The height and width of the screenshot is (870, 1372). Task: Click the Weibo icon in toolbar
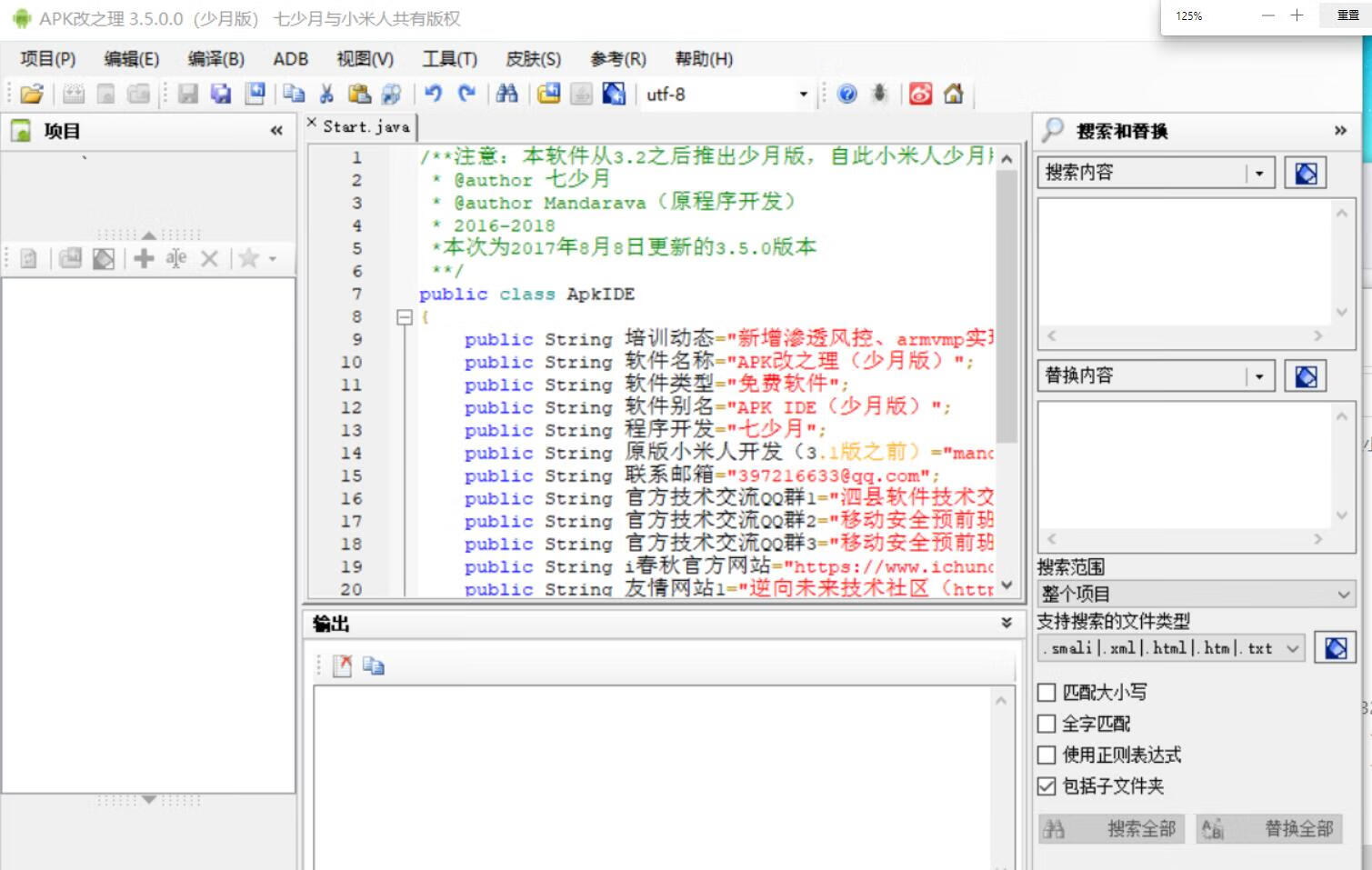pos(920,94)
